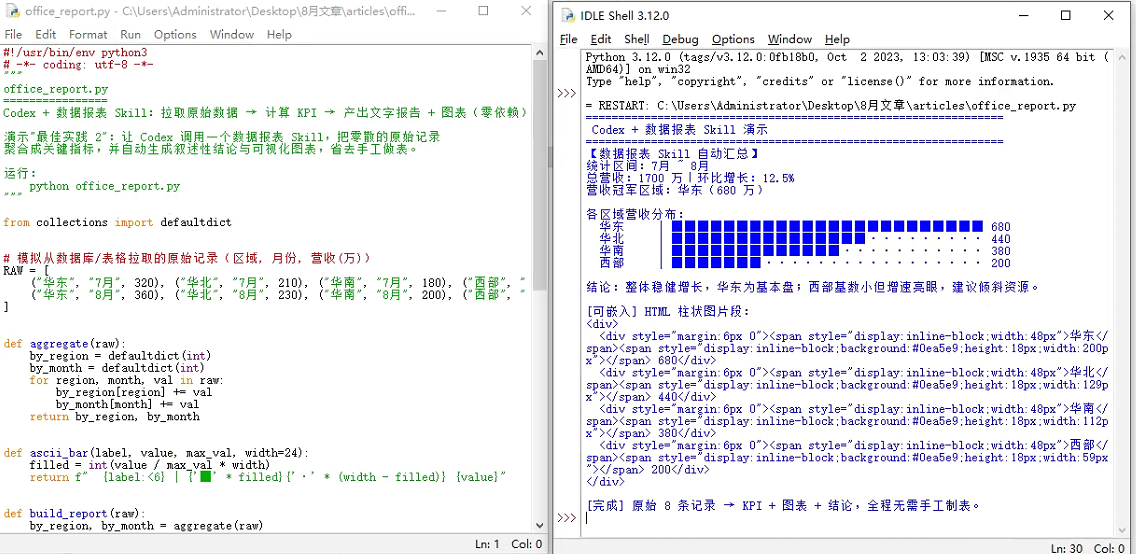Click 'from collections import defaultdict' line
This screenshot has height=554, width=1136.
click(117, 222)
